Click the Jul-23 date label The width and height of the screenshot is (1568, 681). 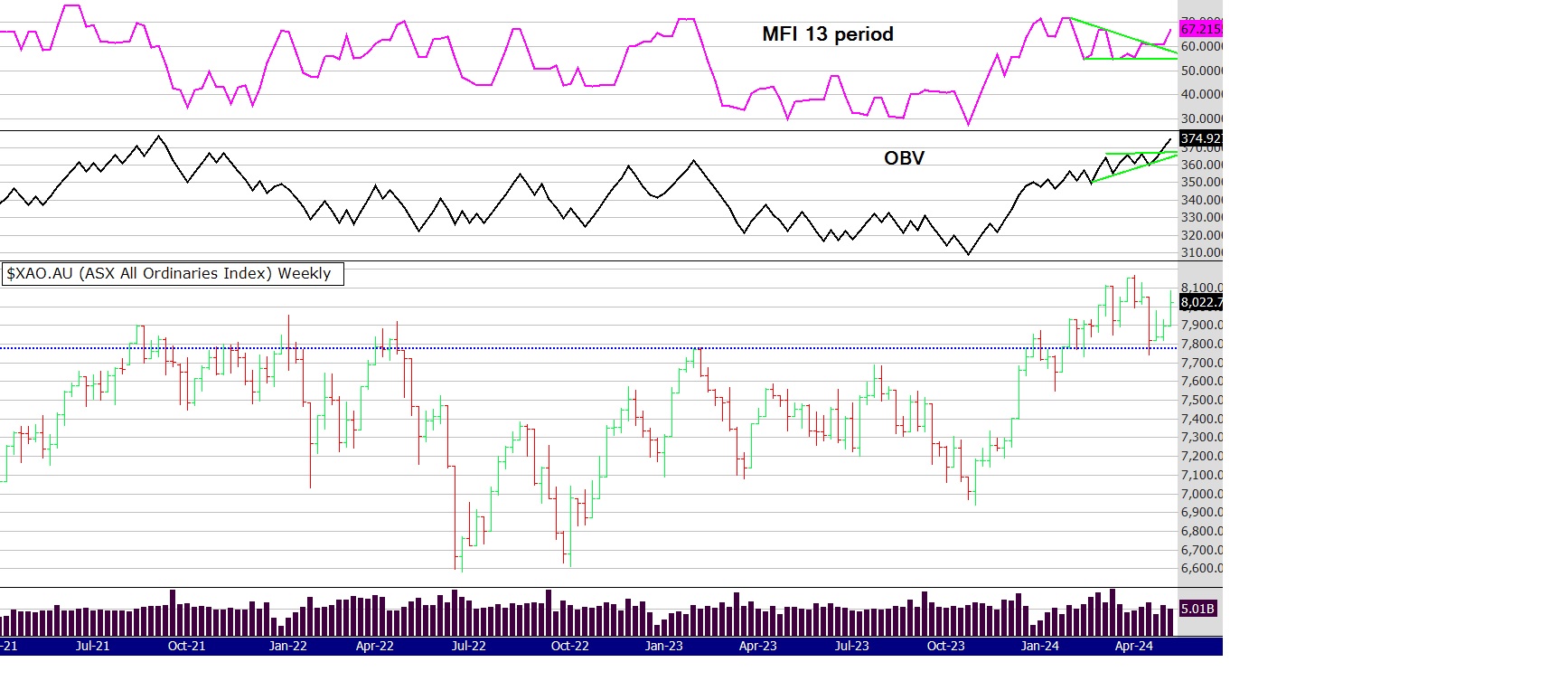click(851, 646)
